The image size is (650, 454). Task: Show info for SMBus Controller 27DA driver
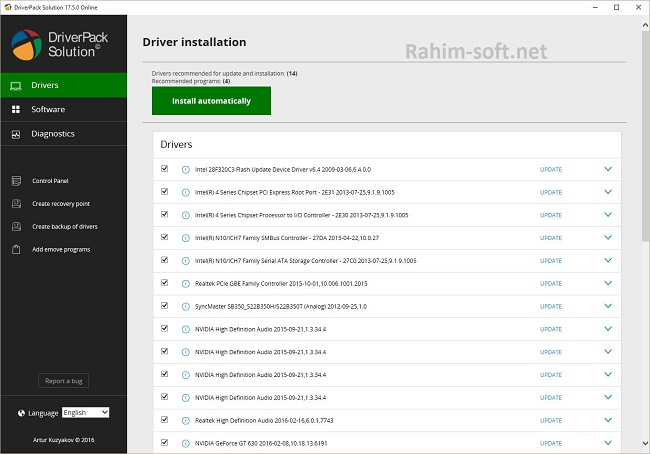pos(186,238)
